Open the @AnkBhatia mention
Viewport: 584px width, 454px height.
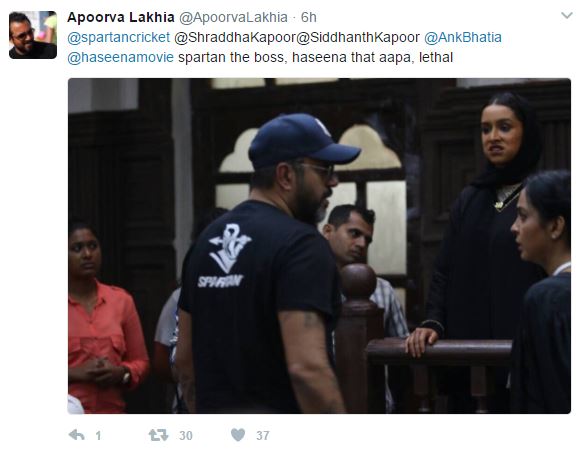point(463,37)
